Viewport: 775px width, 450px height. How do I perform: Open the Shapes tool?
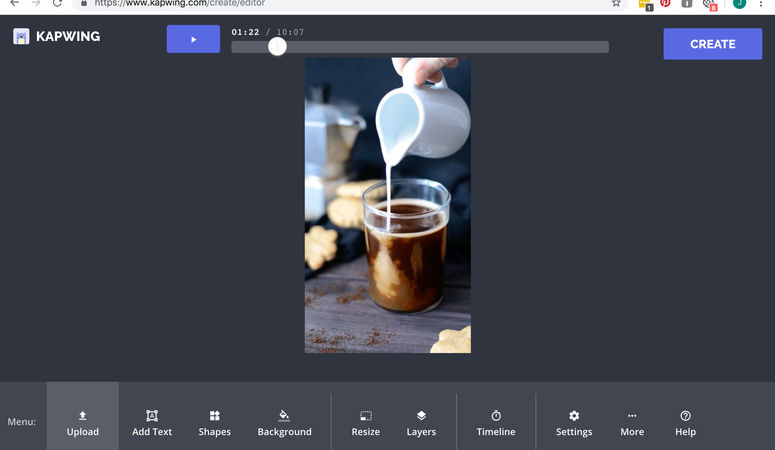point(215,423)
